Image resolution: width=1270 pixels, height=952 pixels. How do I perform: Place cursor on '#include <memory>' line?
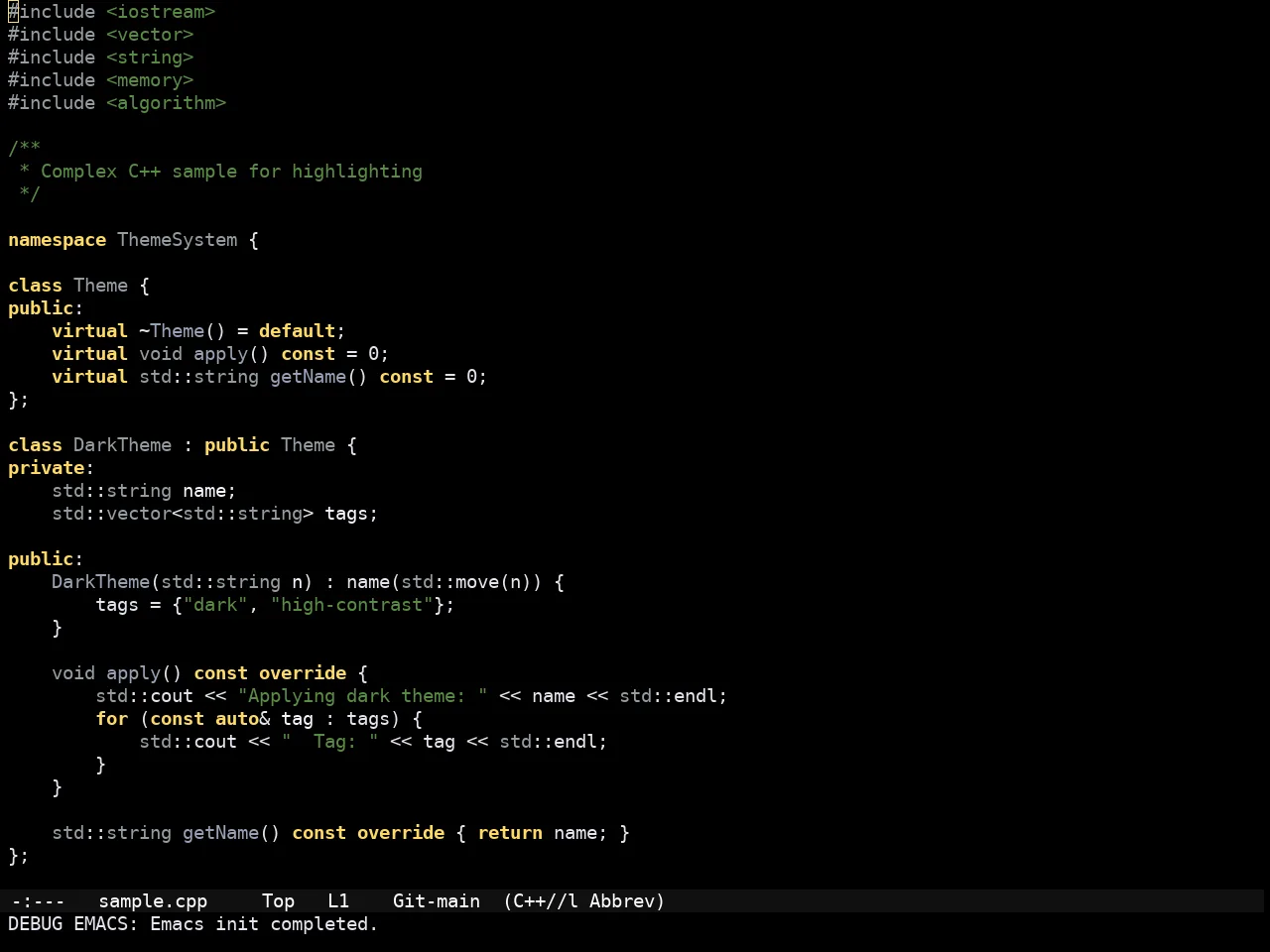coord(101,80)
